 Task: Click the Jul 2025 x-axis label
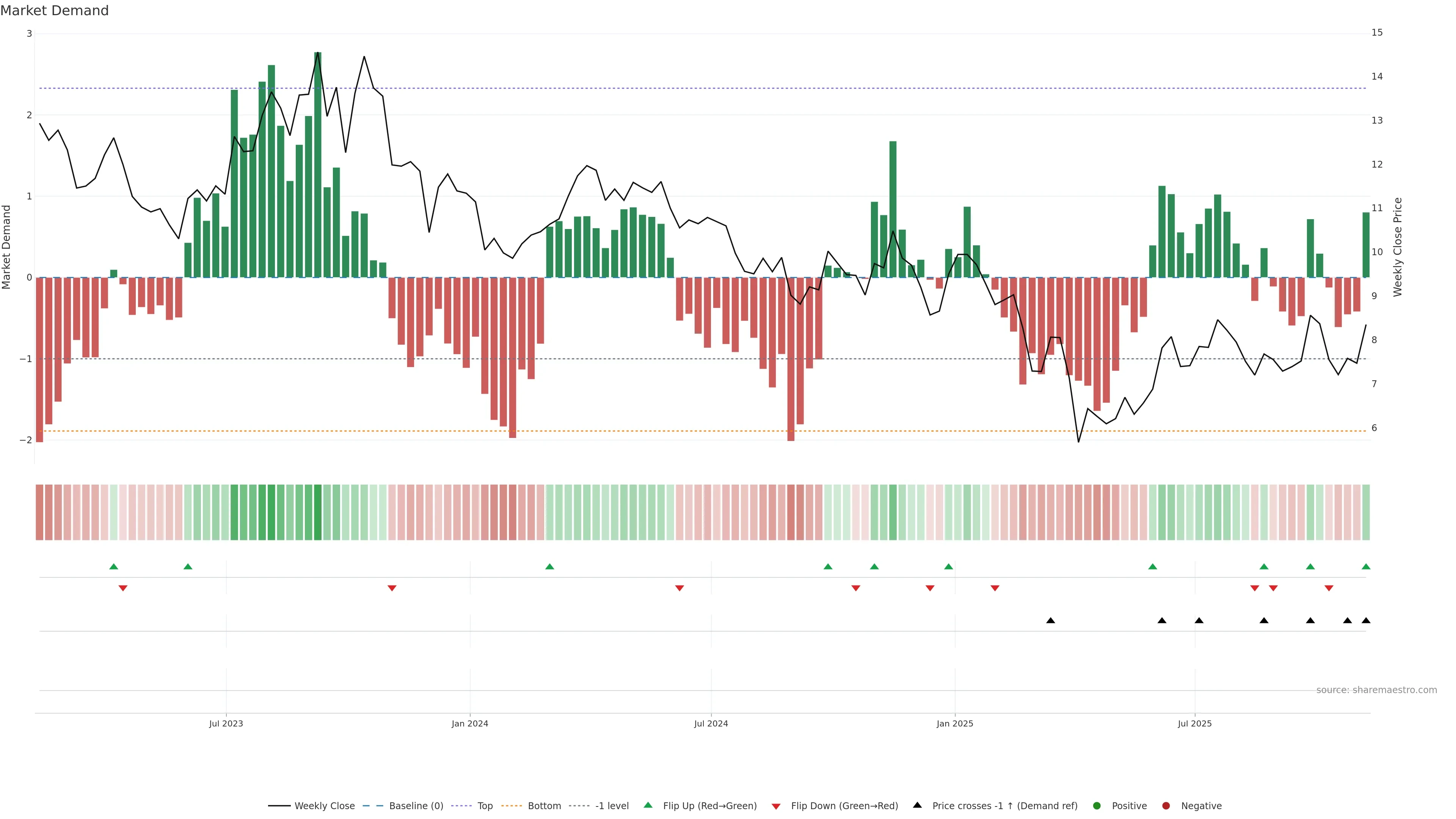coord(1195,724)
